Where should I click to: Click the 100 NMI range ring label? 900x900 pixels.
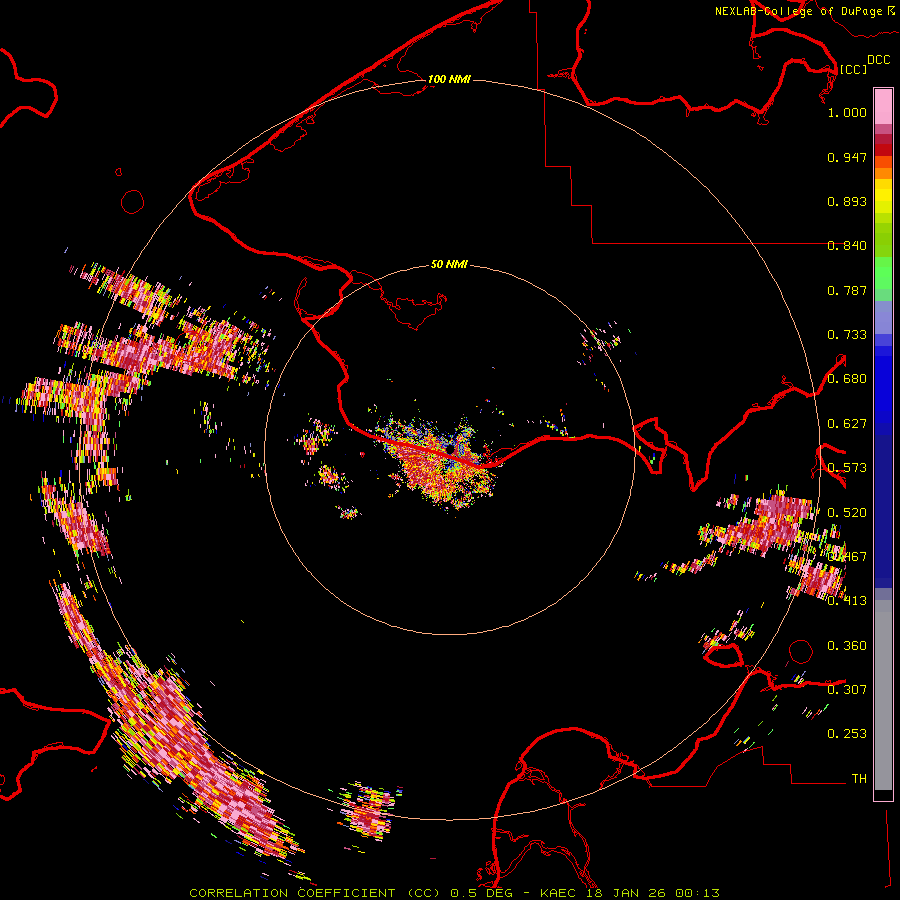pyautogui.click(x=449, y=79)
